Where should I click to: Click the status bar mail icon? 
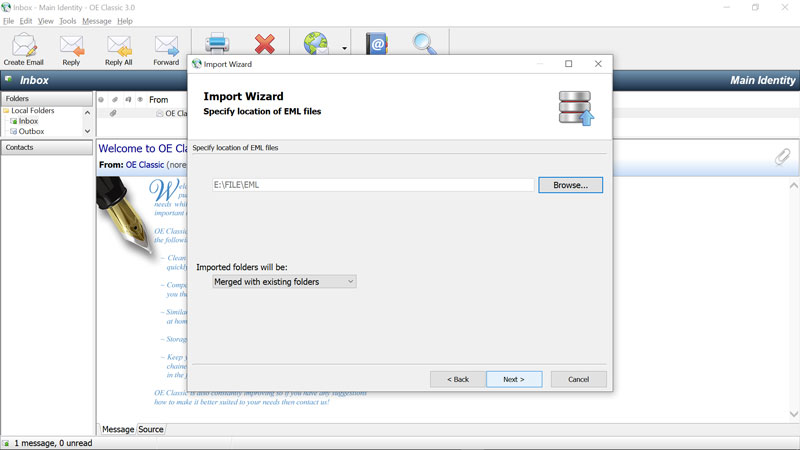click(6, 443)
